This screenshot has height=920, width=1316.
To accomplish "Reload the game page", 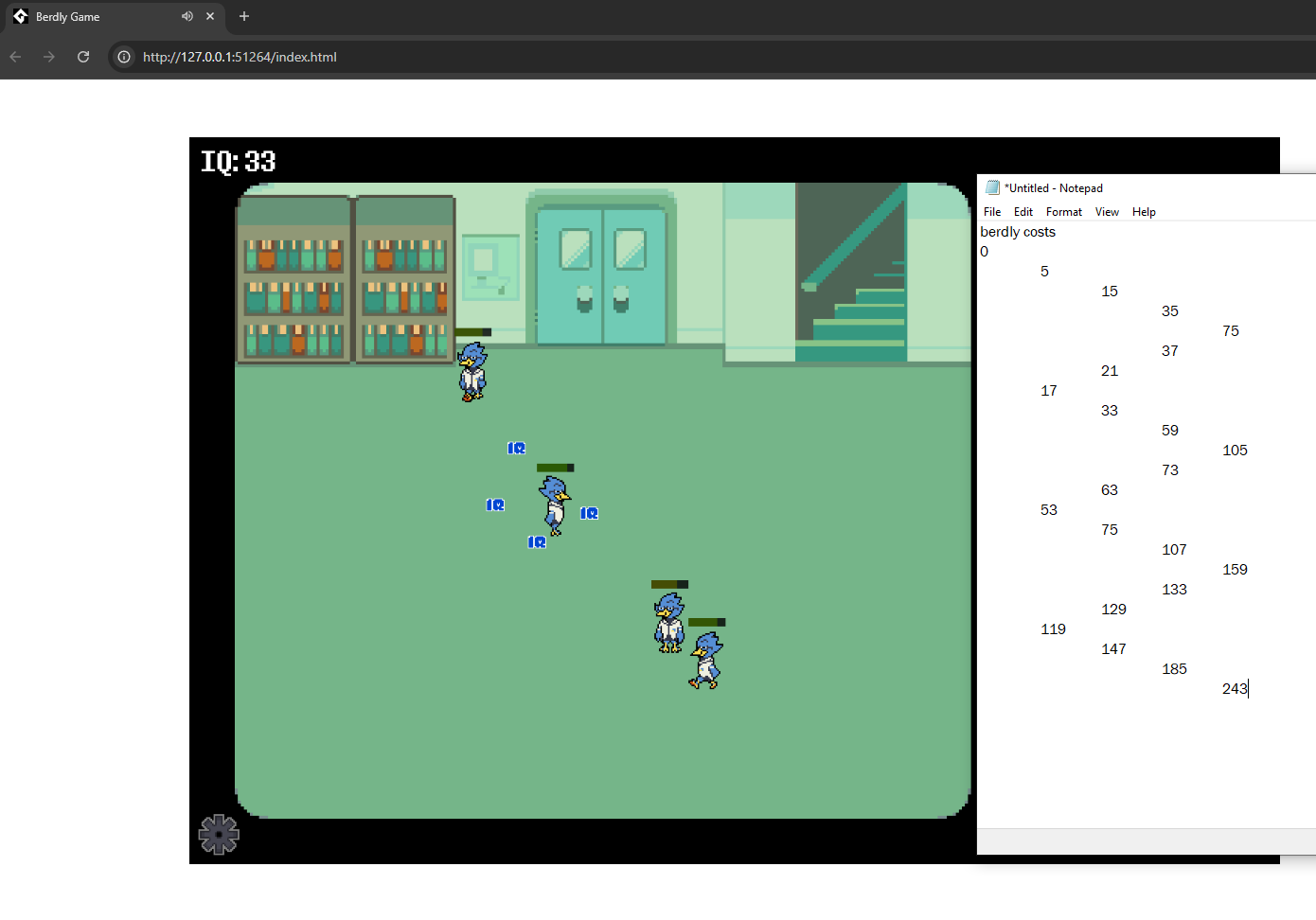I will tap(83, 57).
